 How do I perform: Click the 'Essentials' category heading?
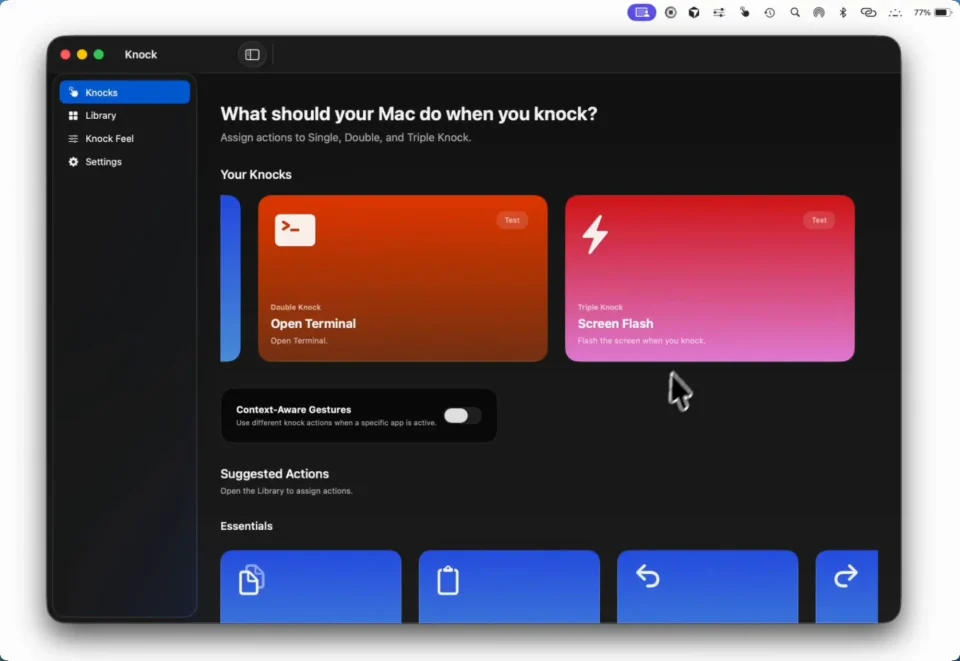[246, 526]
